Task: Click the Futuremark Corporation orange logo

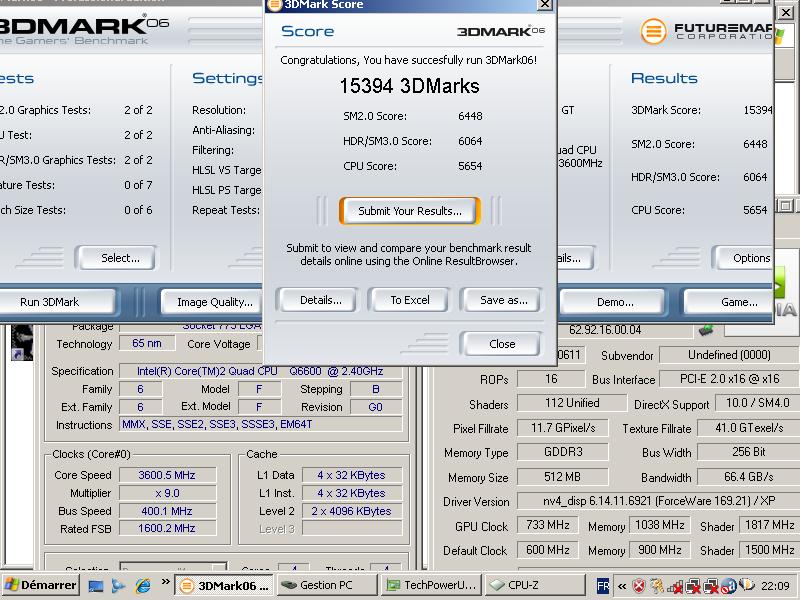Action: [653, 31]
